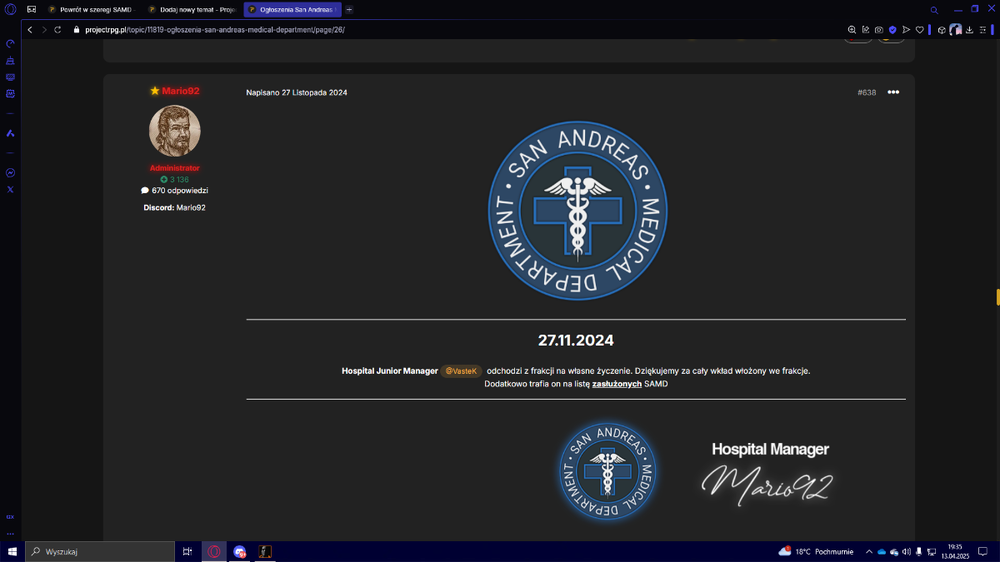Image resolution: width=1000 pixels, height=562 pixels.
Task: Open the pinned extension avatar icon
Action: (955, 30)
